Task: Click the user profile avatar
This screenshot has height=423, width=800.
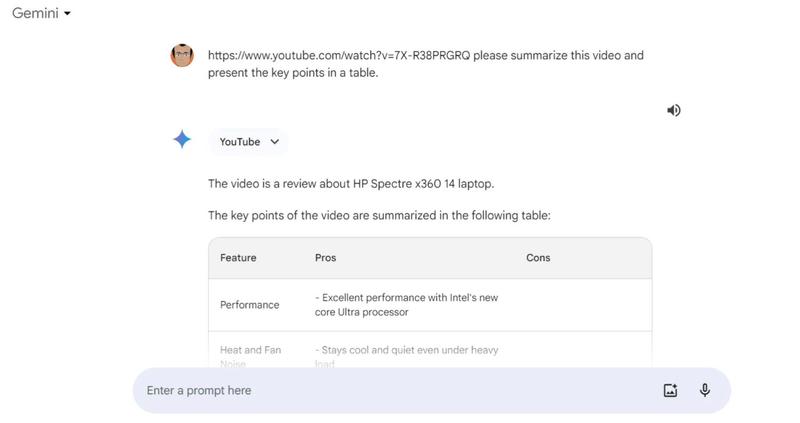Action: (x=182, y=55)
